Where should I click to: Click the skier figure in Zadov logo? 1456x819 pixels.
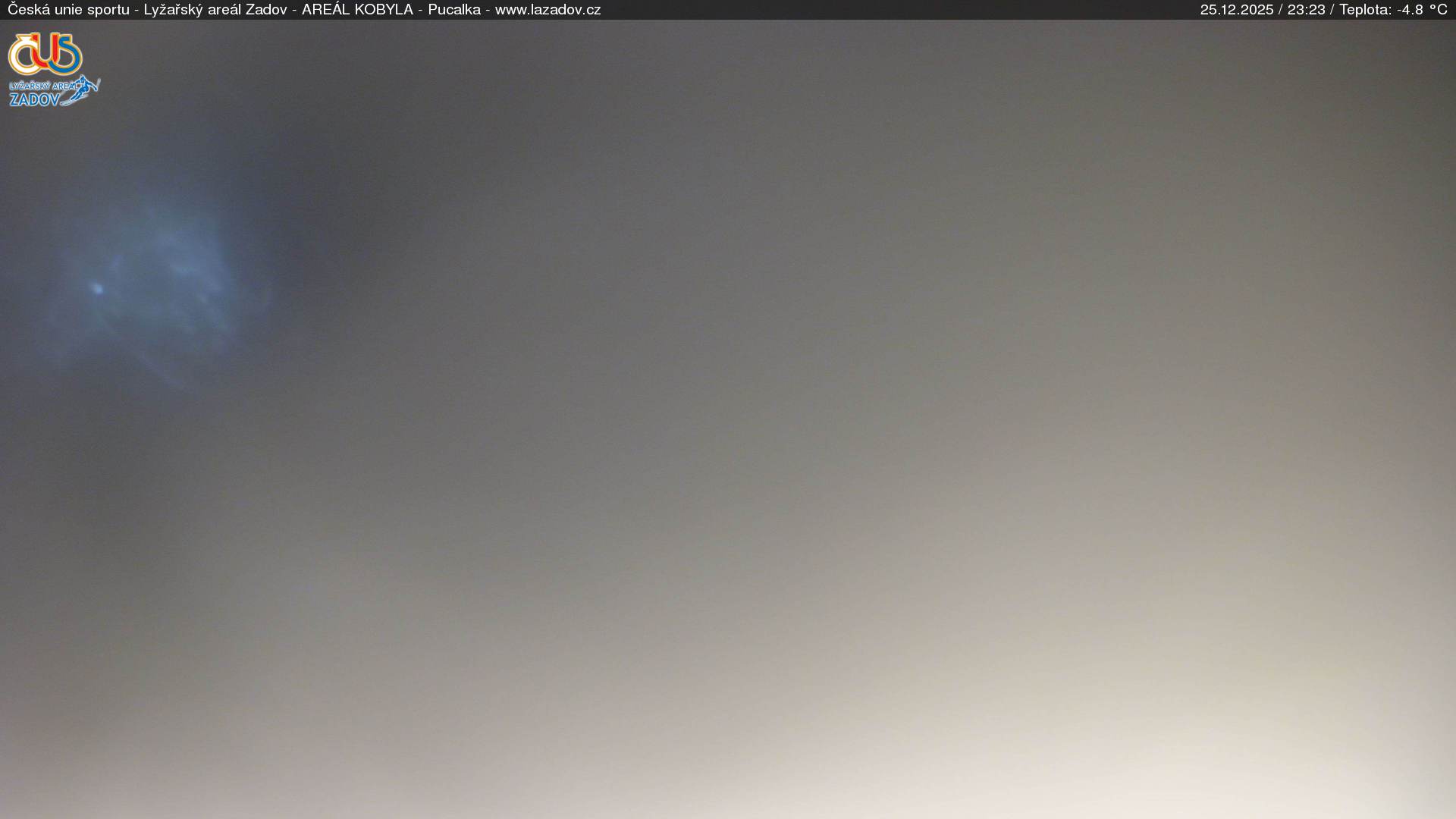85,89
